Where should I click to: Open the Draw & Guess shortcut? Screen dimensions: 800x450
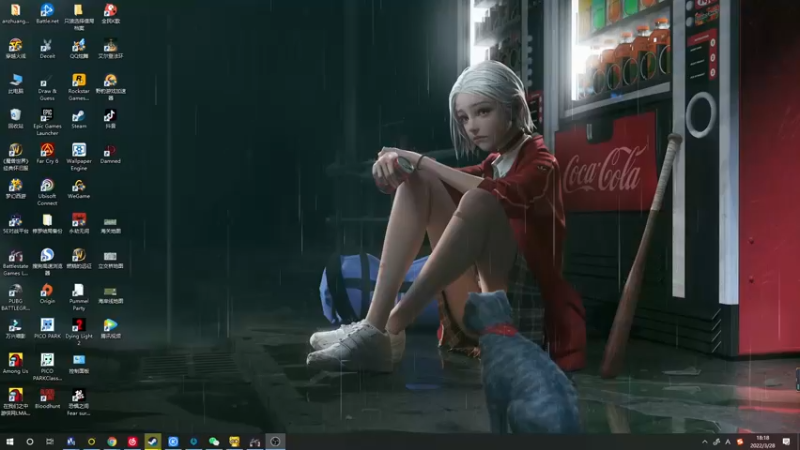[47, 87]
